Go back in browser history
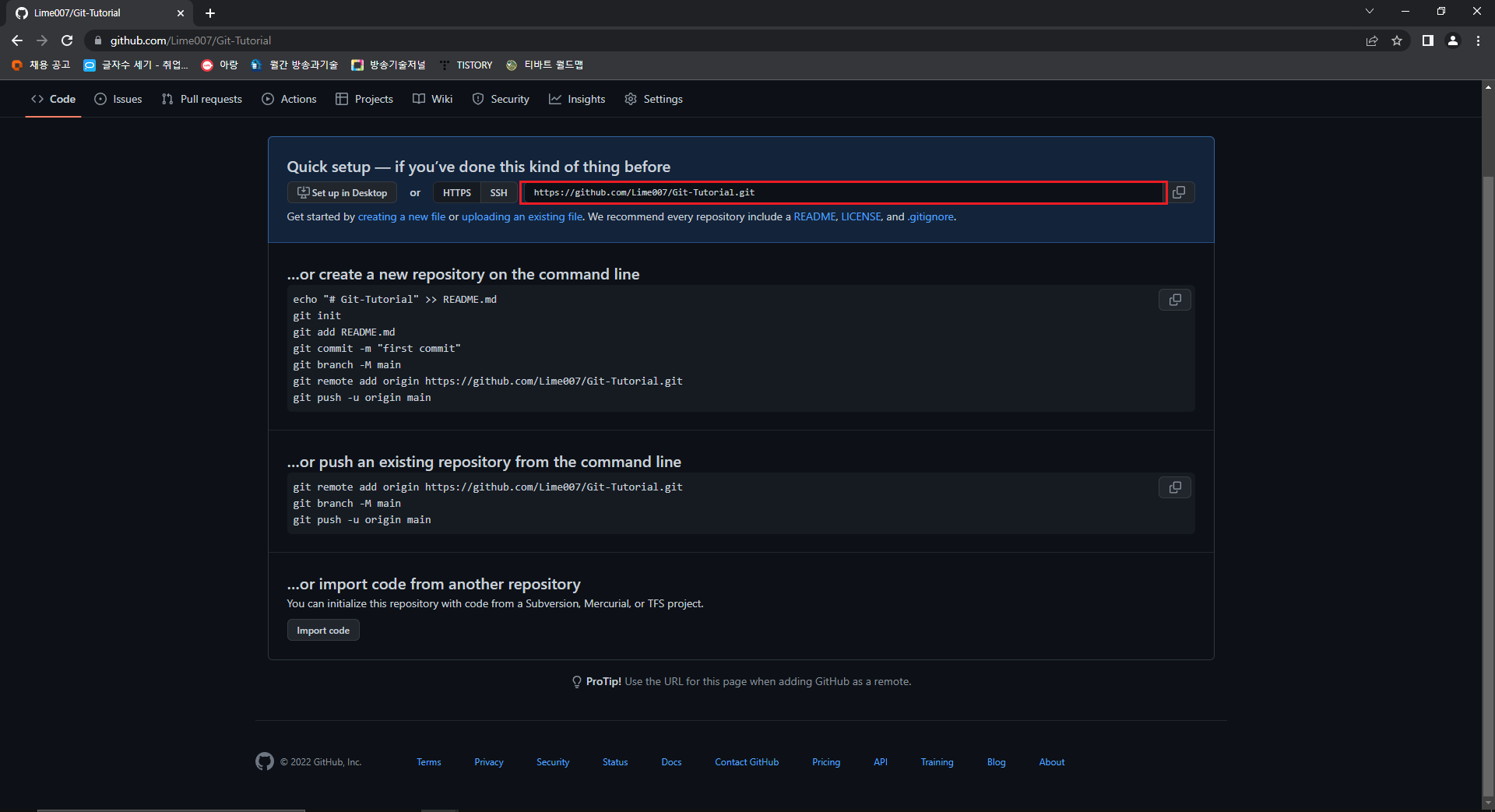Screen dimensions: 1495x812 point(17,40)
